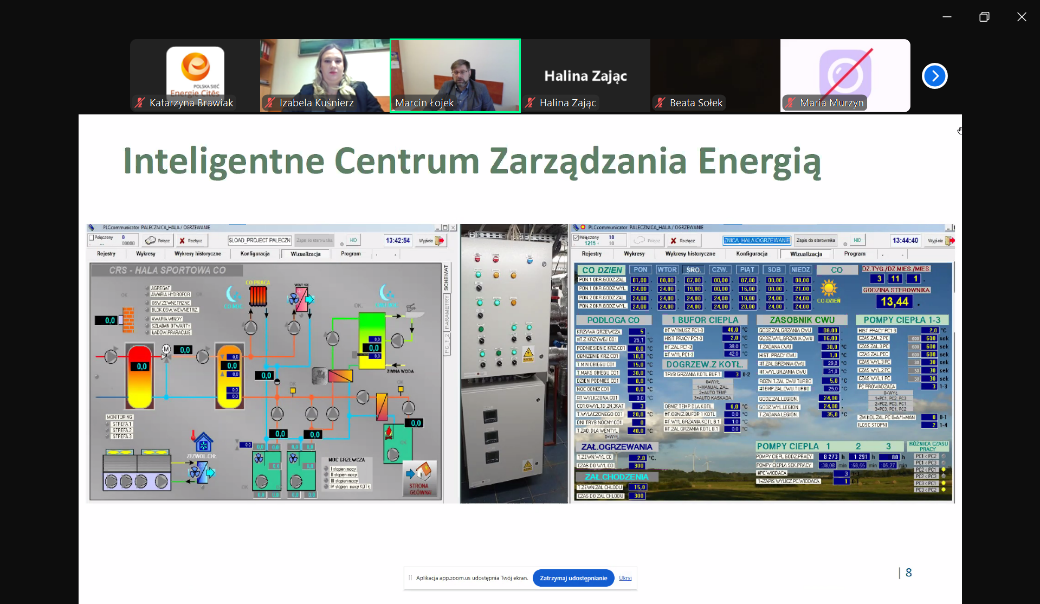1040x604 pixels.
Task: Click Godzina Sterownika 13,44 value display
Action: point(892,302)
